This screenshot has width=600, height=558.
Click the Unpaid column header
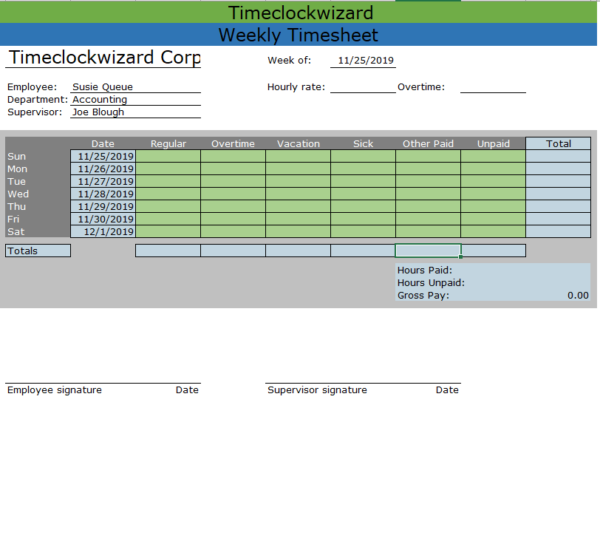coord(493,144)
